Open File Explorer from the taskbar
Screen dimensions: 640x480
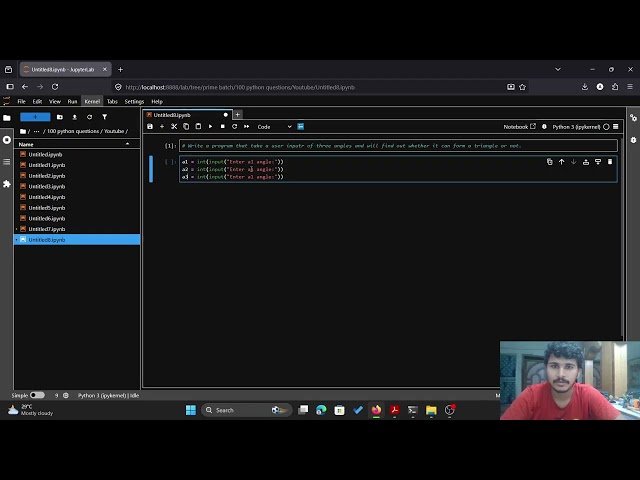[431, 410]
